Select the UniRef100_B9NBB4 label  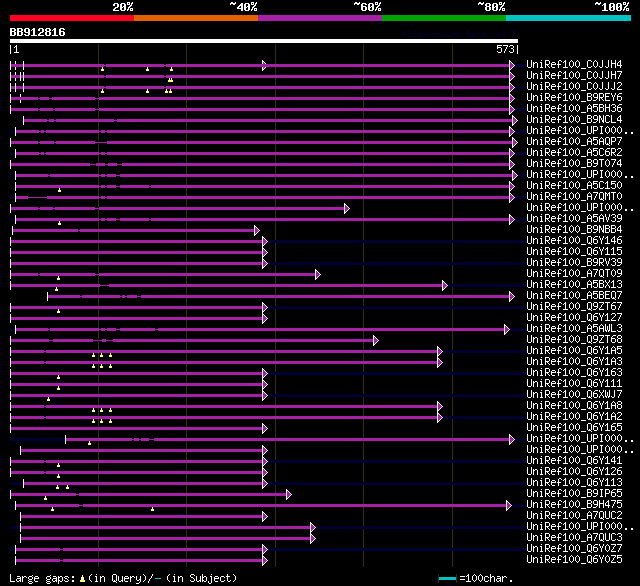(574, 230)
